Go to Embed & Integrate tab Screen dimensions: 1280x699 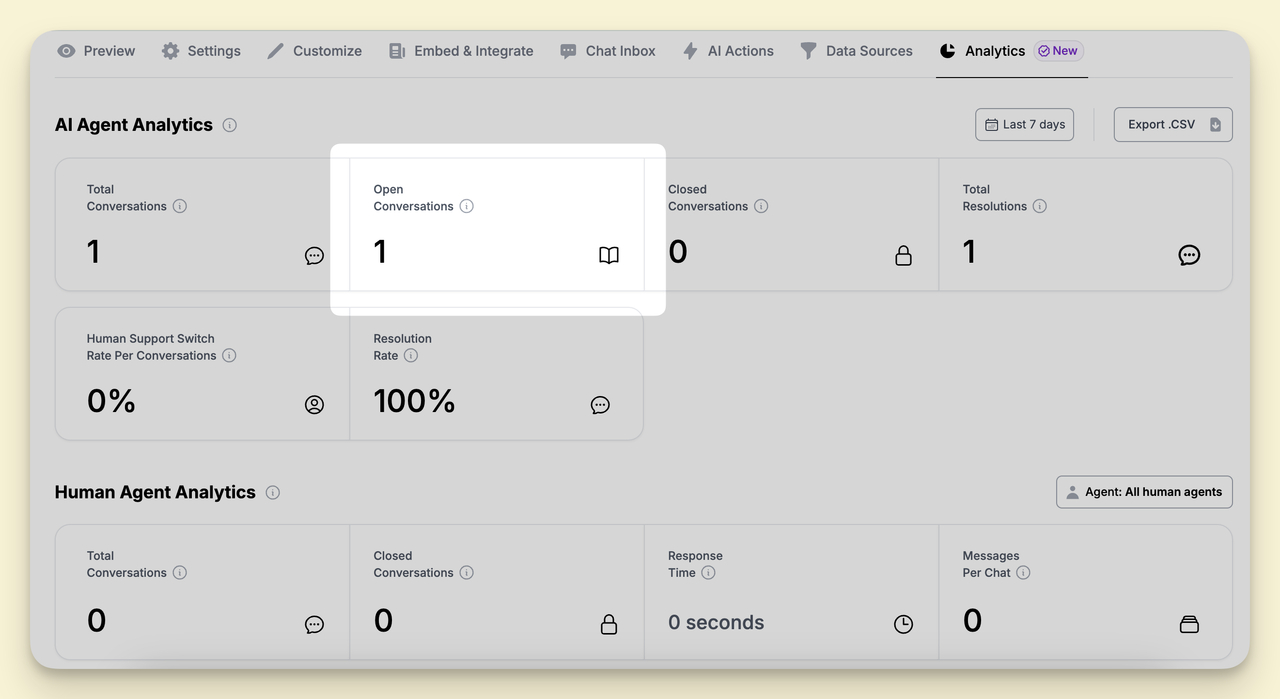461,51
